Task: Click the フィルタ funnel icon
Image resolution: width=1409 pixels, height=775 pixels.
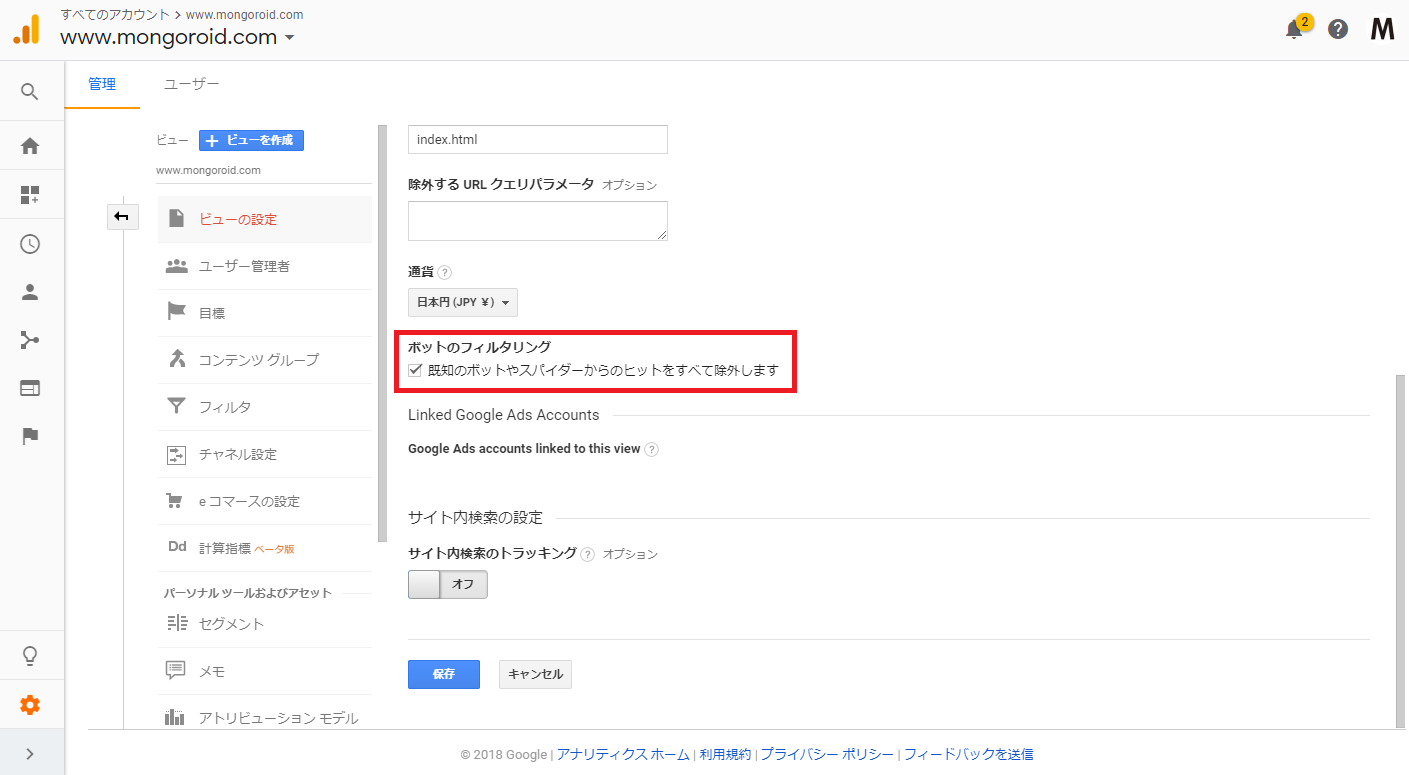Action: [177, 406]
